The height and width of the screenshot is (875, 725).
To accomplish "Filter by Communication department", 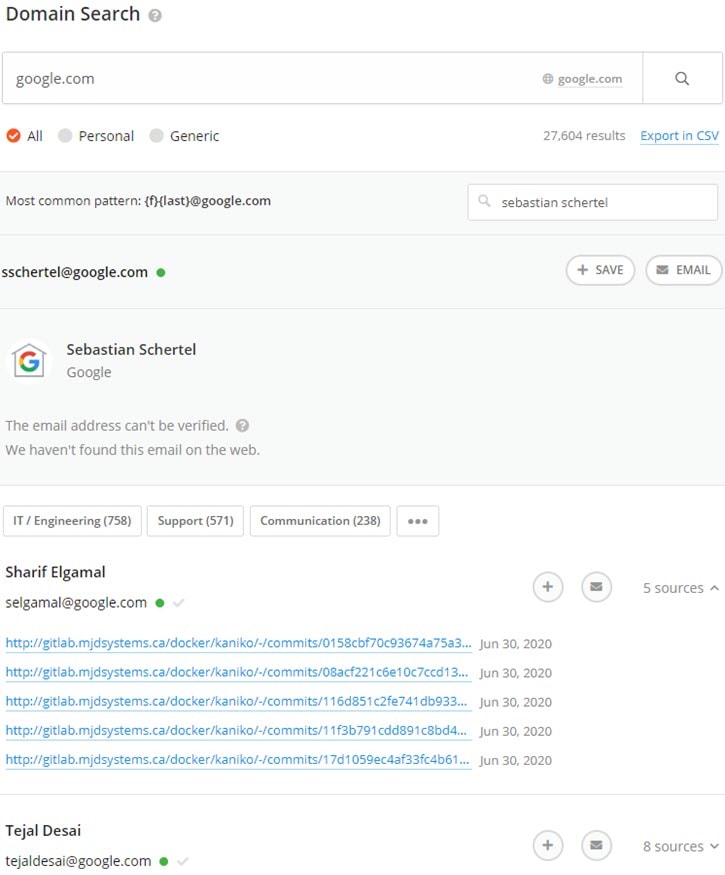I will (320, 521).
